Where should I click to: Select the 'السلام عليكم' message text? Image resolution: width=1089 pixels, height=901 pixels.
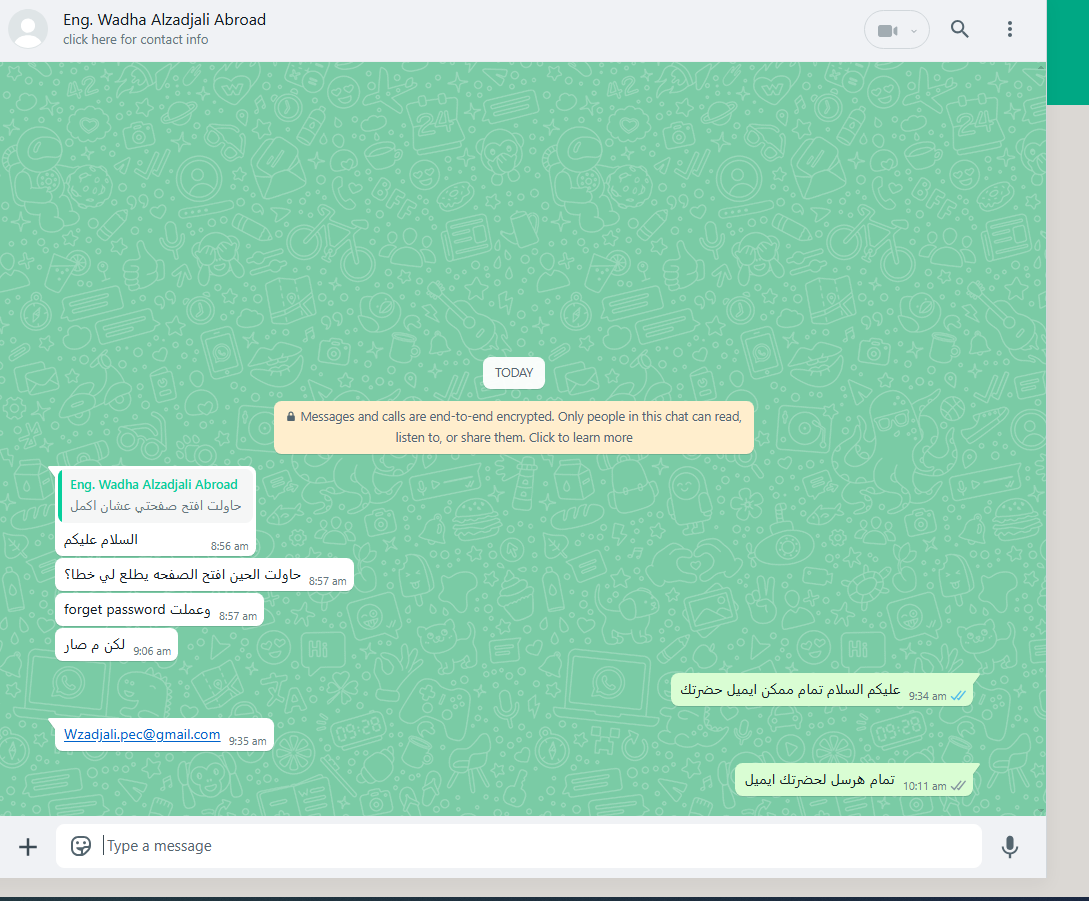point(101,540)
